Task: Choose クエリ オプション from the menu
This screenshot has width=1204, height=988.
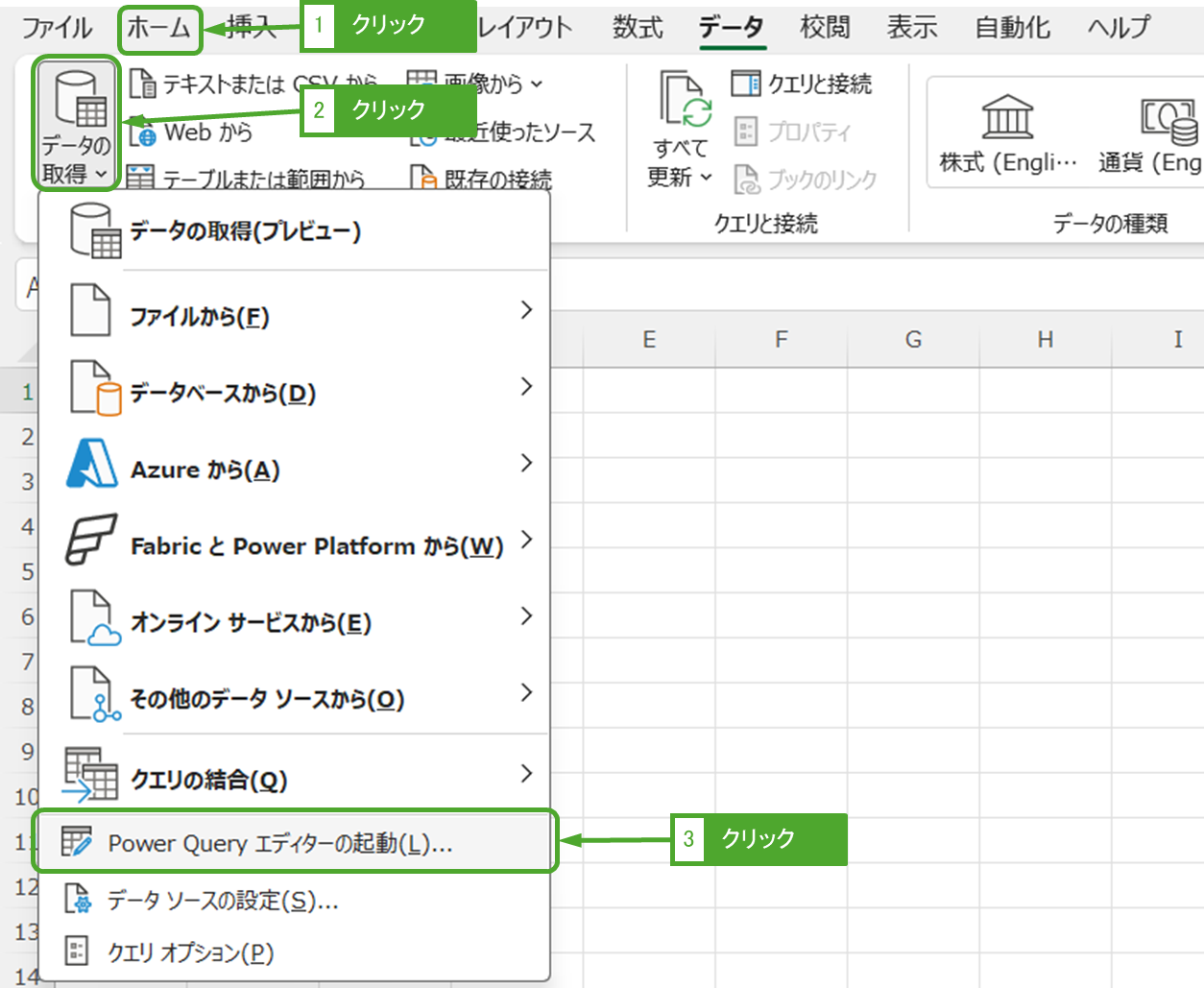Action: 190,952
